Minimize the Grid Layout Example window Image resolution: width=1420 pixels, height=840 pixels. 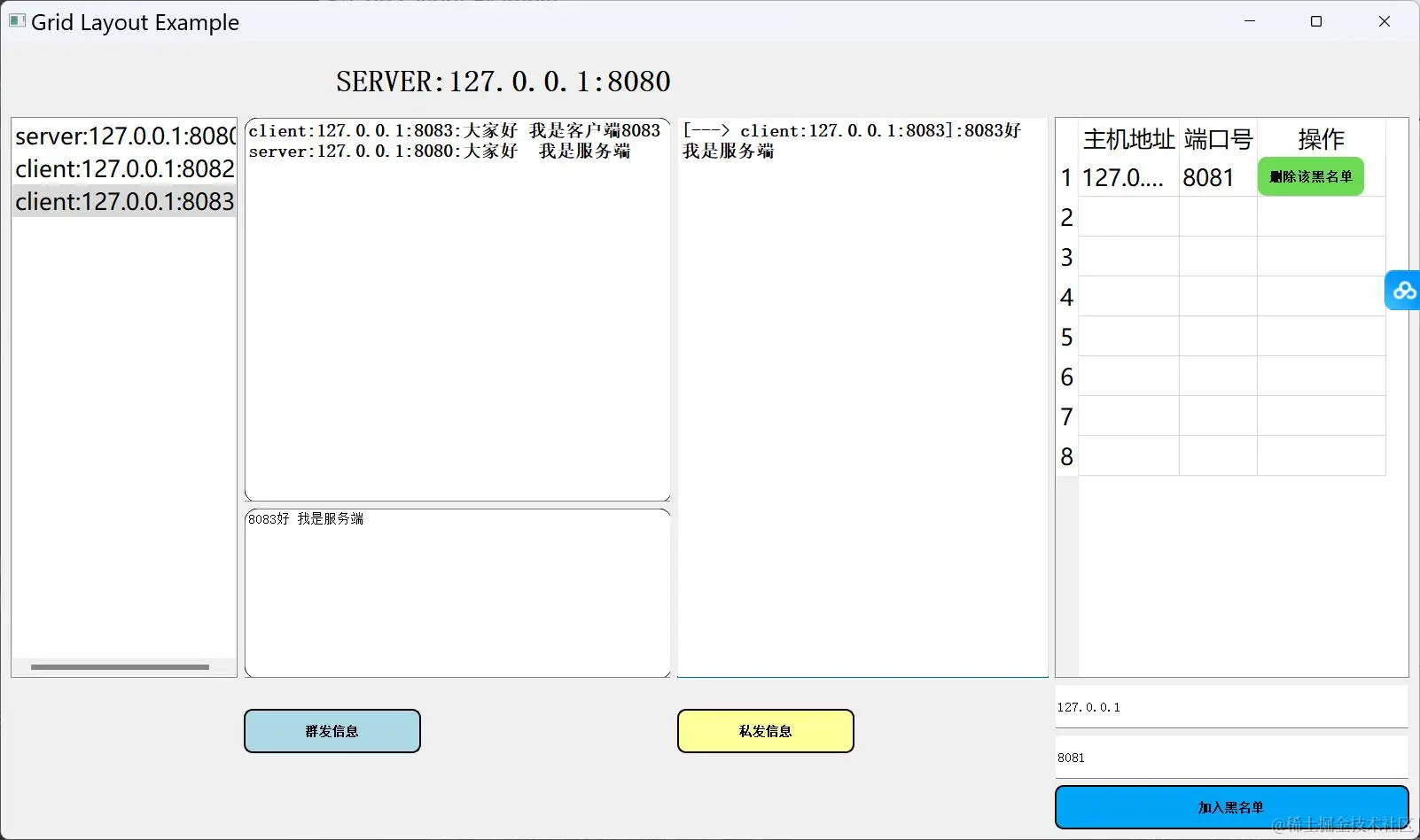1250,21
